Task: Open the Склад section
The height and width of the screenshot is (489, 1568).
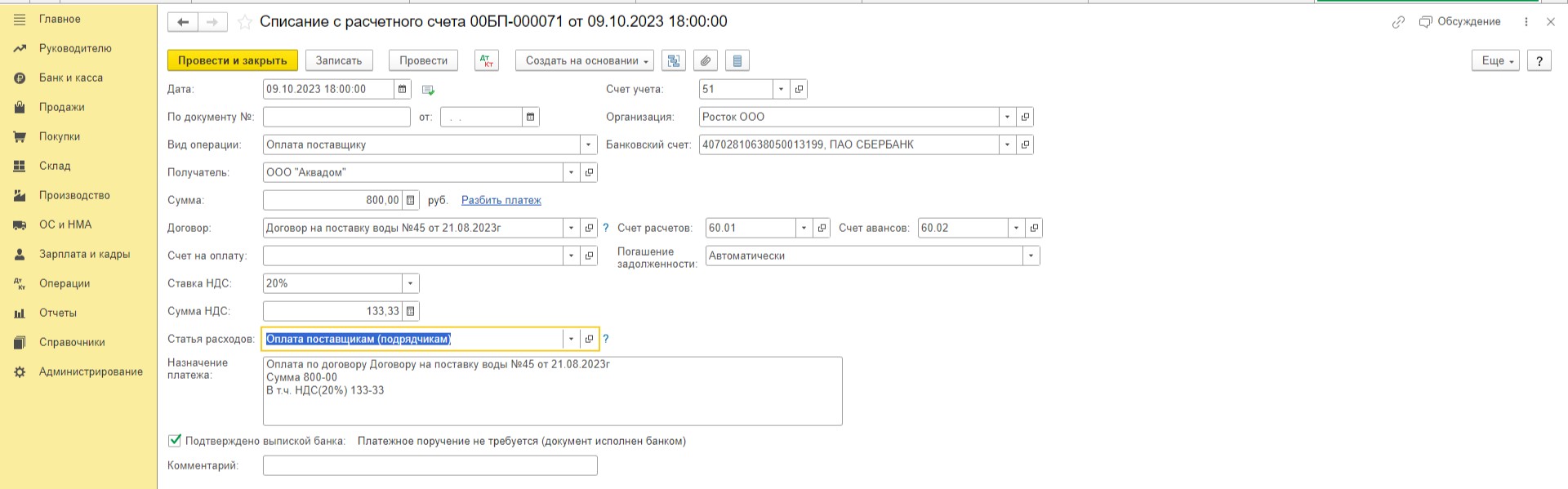Action: (x=55, y=166)
